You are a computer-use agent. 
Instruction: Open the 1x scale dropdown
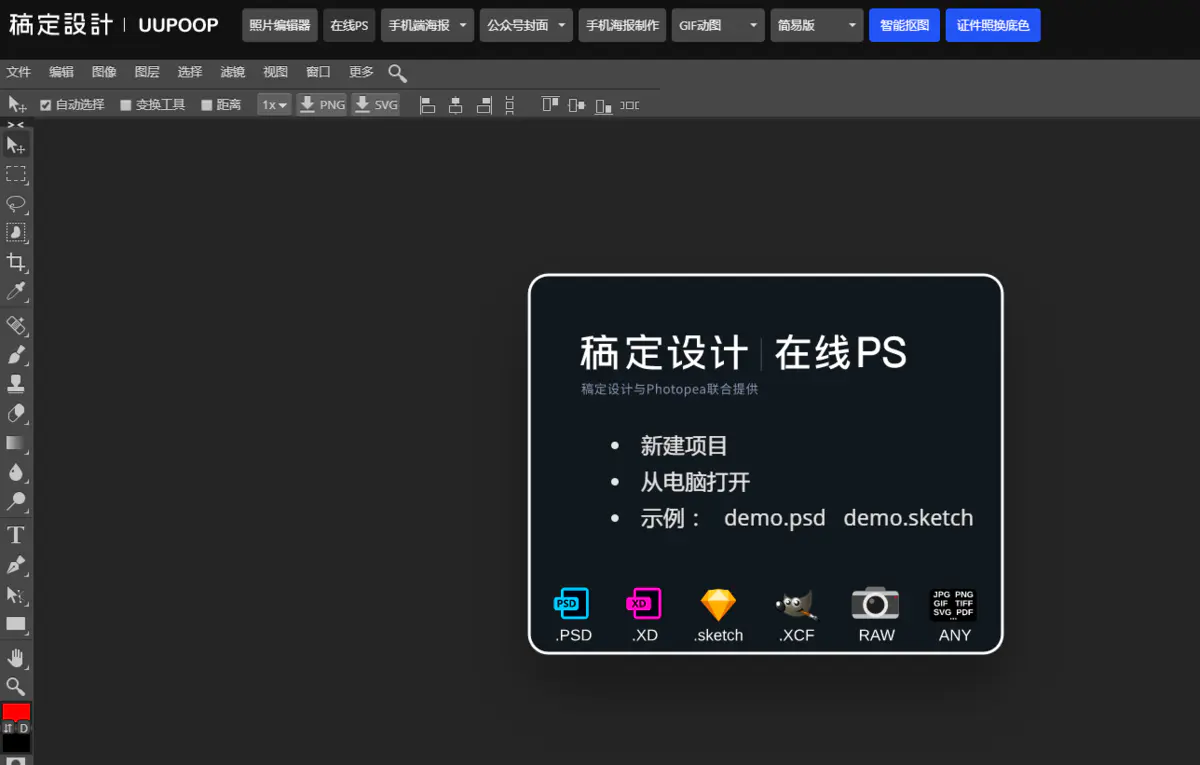pos(274,104)
